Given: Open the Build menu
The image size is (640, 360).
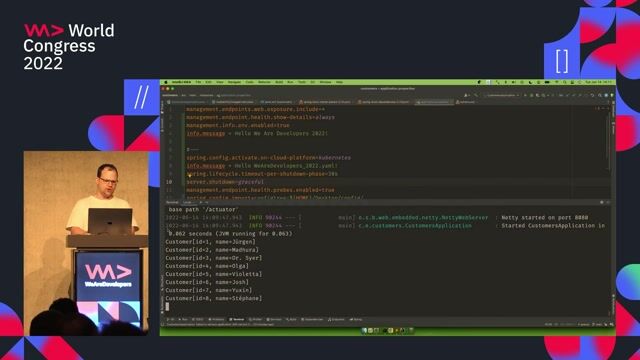Looking at the screenshot, I should (279, 82).
